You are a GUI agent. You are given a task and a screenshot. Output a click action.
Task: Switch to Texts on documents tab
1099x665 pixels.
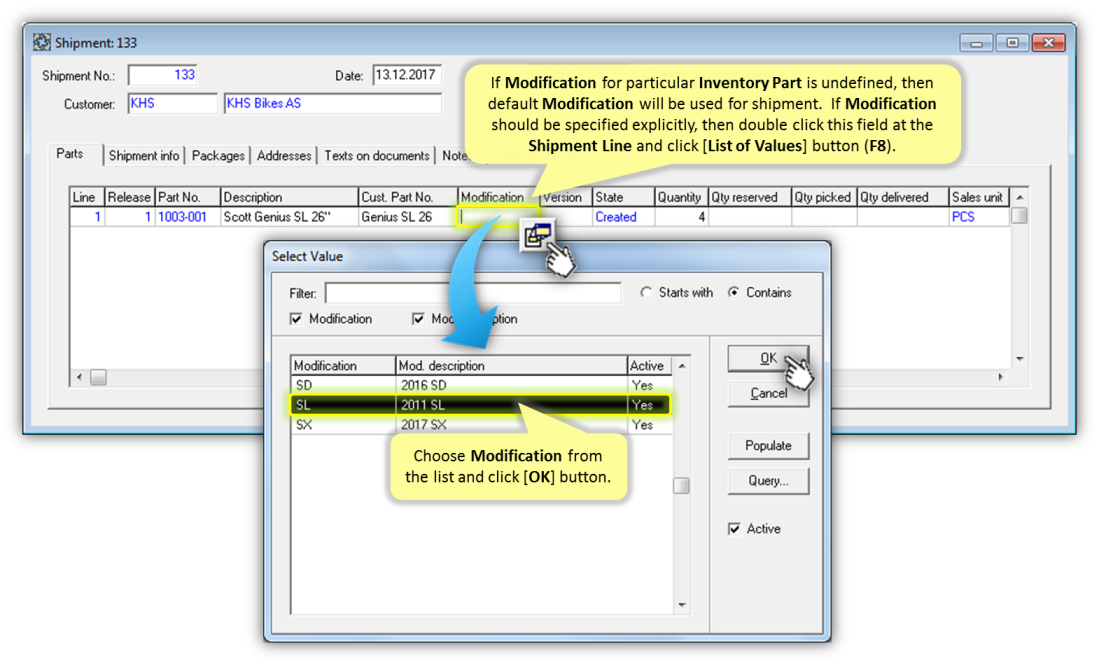pos(376,156)
